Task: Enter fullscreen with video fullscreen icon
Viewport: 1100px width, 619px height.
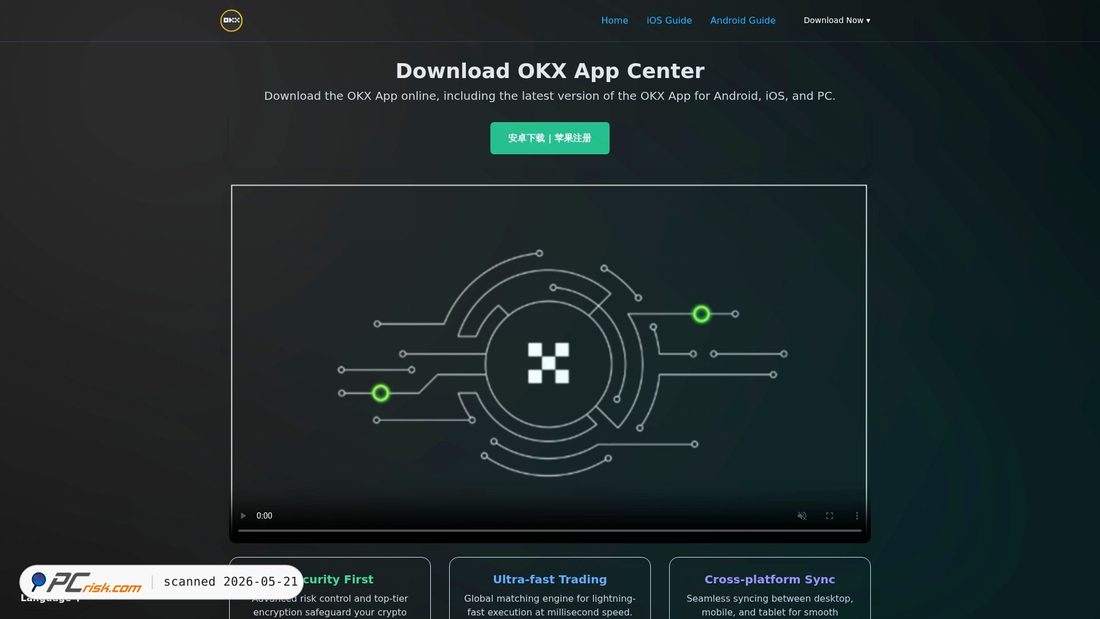Action: 829,516
